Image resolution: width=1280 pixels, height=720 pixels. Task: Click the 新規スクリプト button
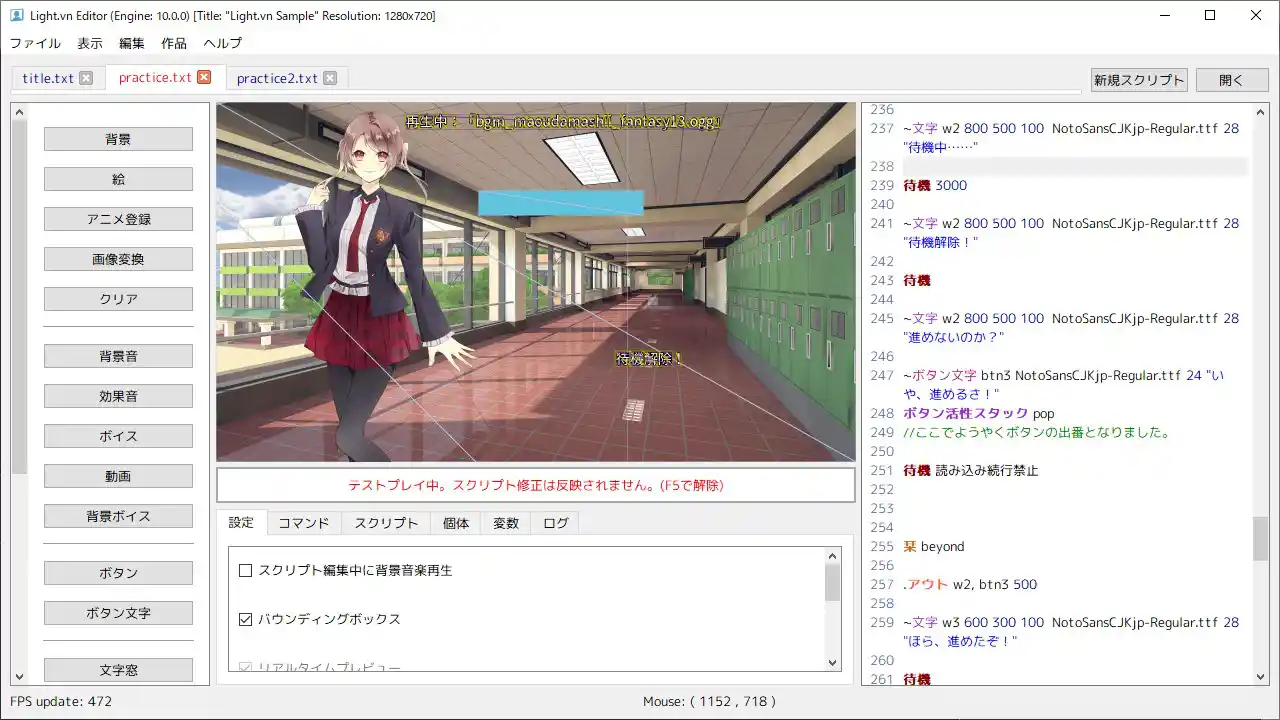[1139, 80]
